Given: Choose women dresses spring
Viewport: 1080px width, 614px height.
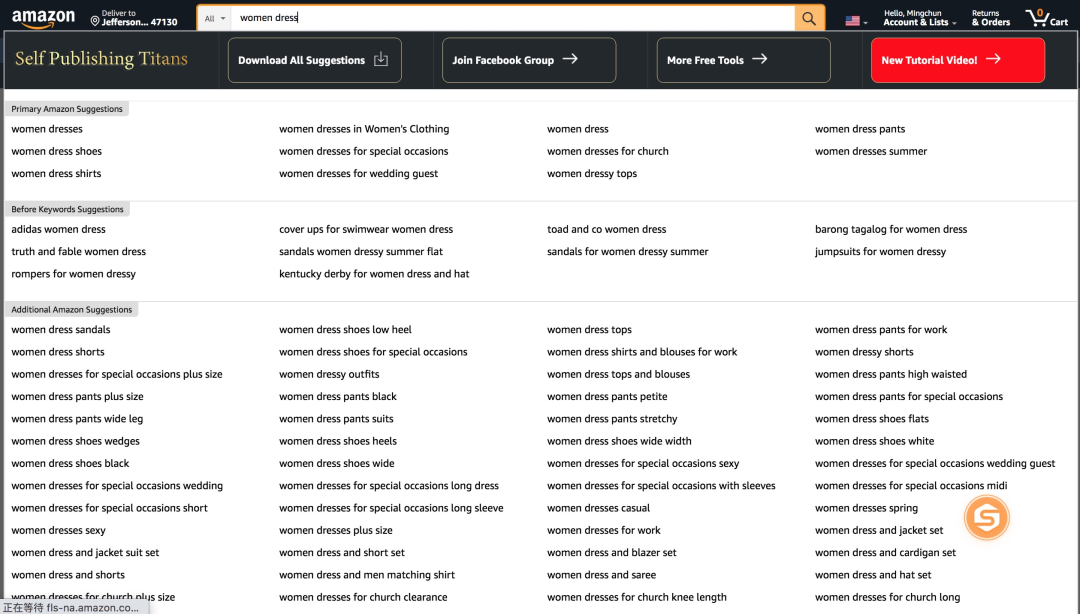Looking at the screenshot, I should (x=866, y=509).
